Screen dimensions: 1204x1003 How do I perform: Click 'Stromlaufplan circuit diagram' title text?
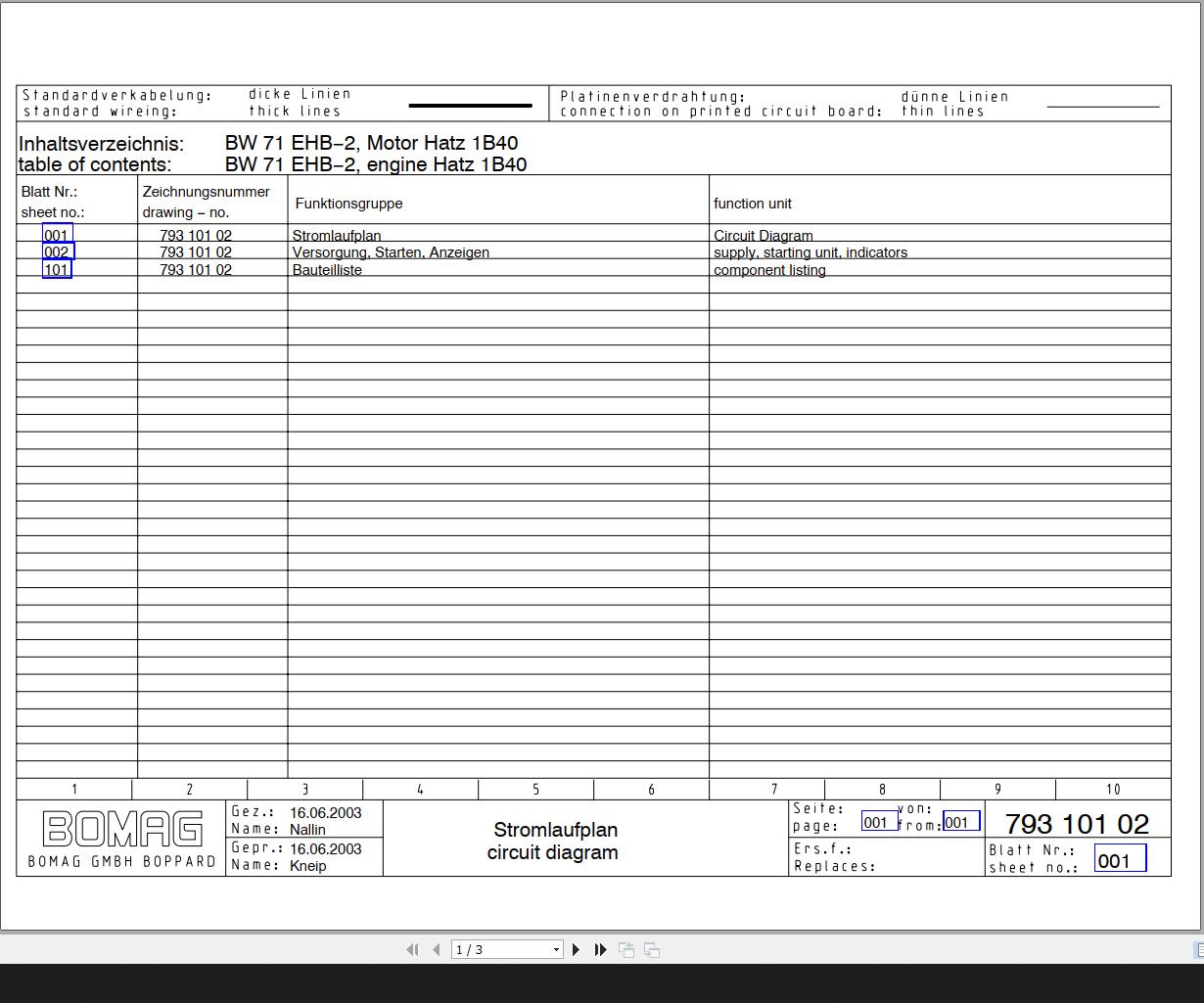tap(554, 842)
